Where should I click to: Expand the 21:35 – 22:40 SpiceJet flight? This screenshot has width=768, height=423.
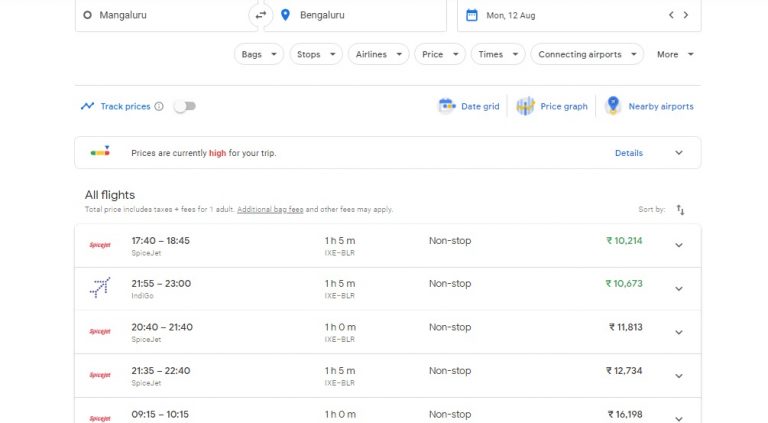coord(679,376)
